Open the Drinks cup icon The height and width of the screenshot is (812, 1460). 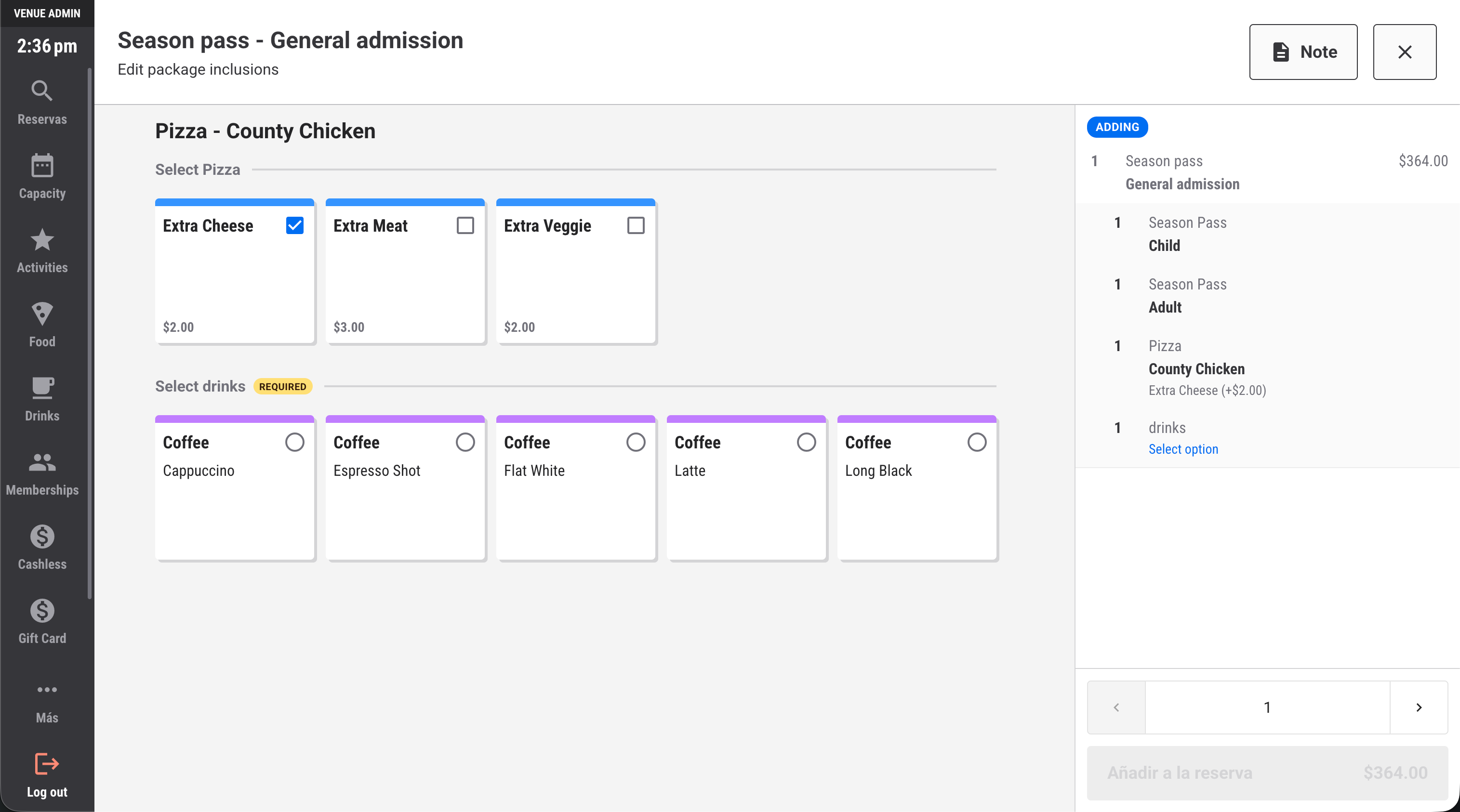[42, 388]
